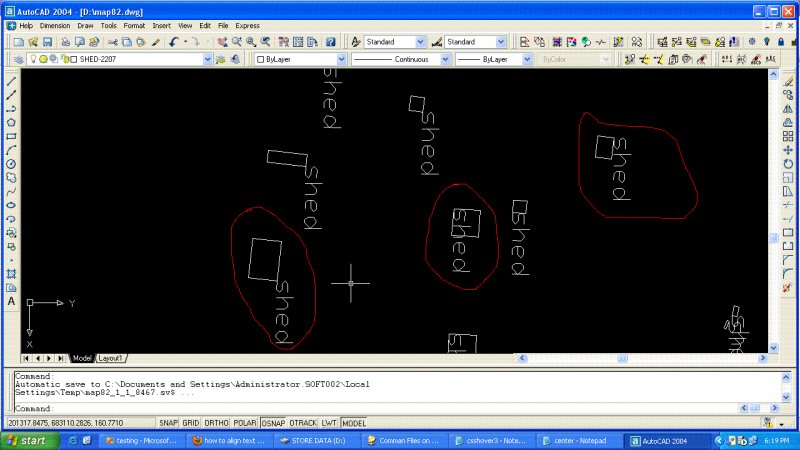The height and width of the screenshot is (450, 800).
Task: Open the Help question mark icon
Action: click(330, 42)
